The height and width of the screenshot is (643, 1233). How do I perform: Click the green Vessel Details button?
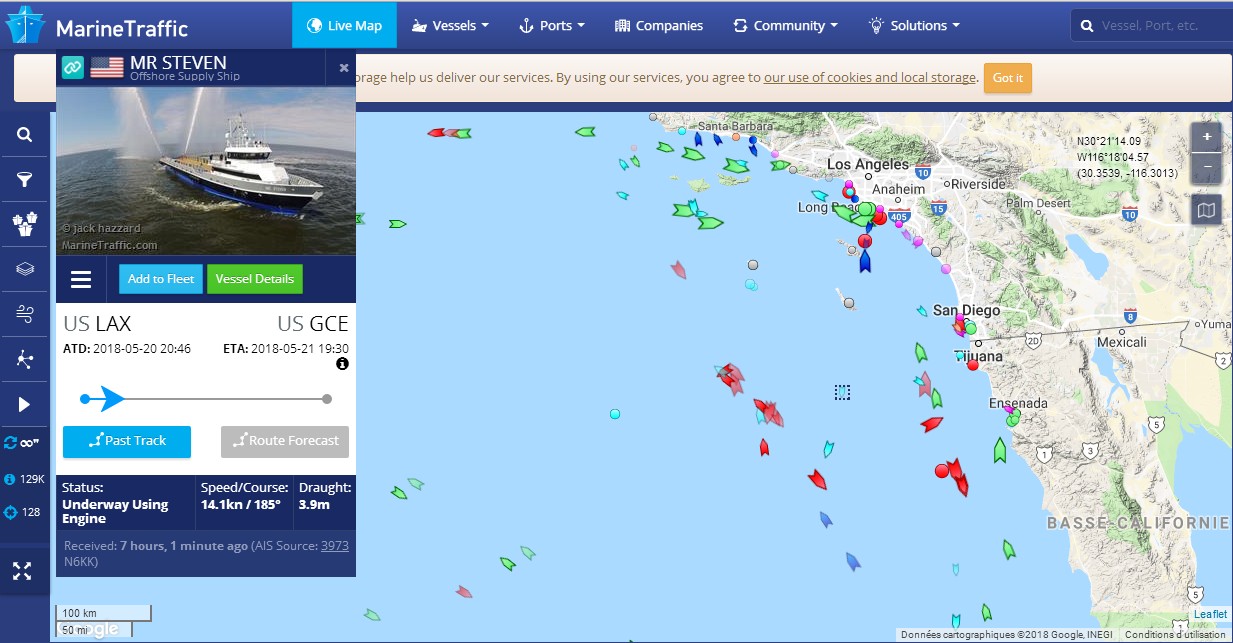click(254, 279)
